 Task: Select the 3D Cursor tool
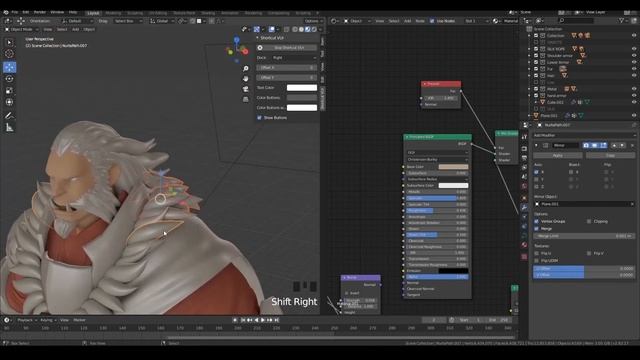coord(9,53)
